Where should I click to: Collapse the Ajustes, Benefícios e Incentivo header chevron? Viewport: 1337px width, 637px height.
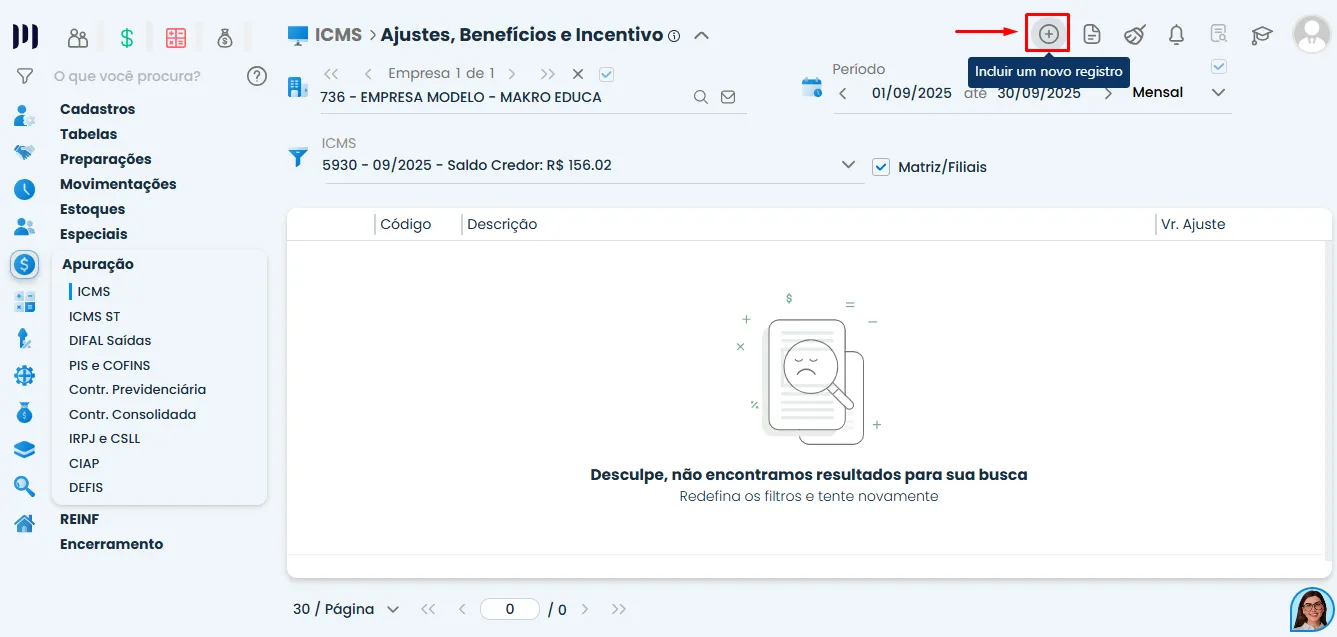click(x=701, y=34)
